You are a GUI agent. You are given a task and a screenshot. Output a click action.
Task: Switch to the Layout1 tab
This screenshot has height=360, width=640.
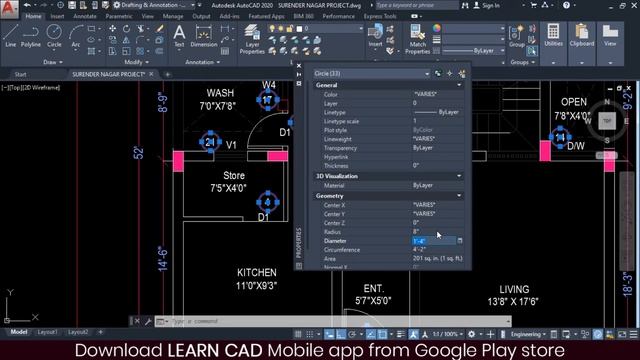(47, 332)
